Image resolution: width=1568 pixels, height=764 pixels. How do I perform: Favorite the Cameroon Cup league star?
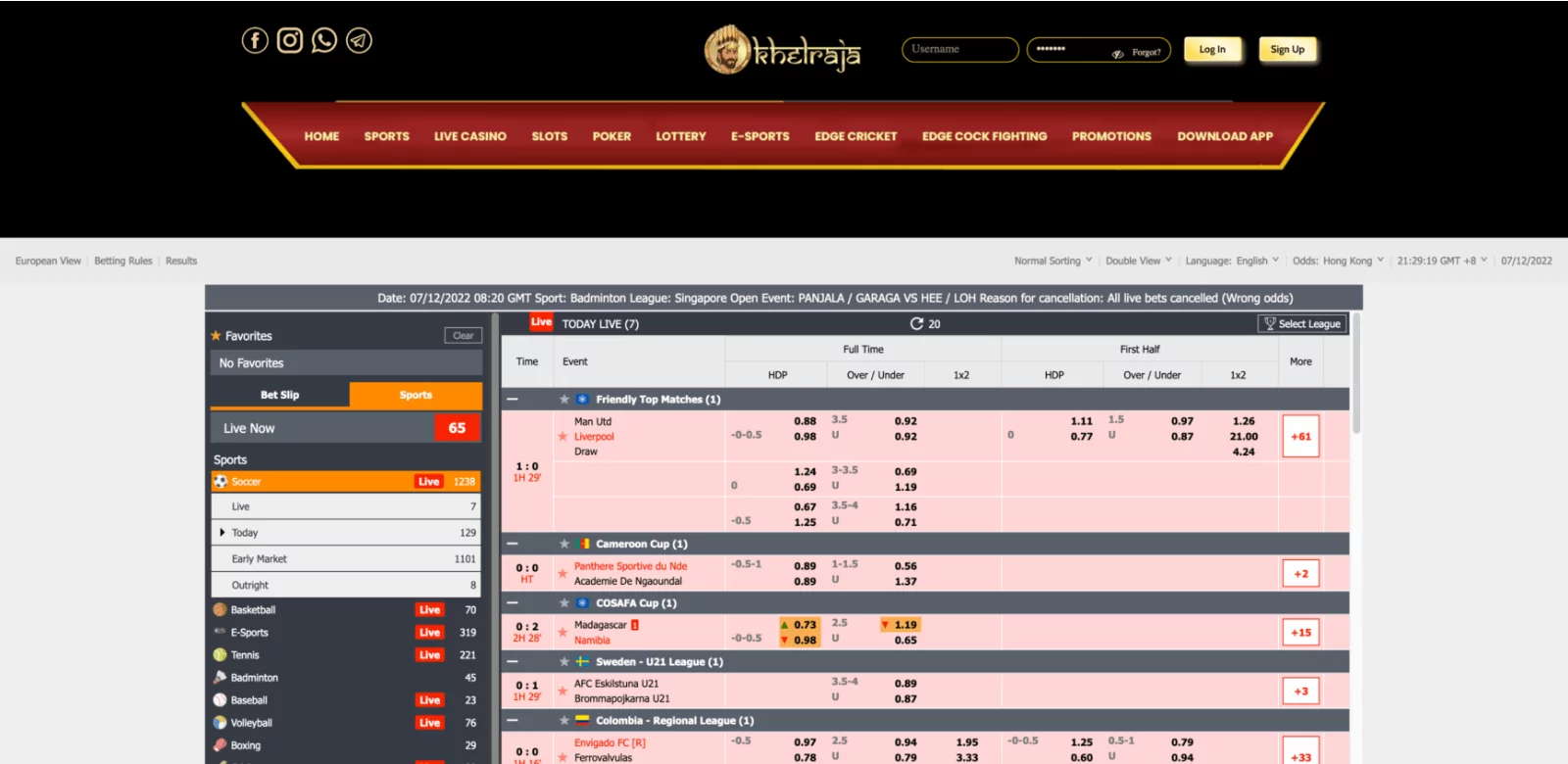coord(564,544)
